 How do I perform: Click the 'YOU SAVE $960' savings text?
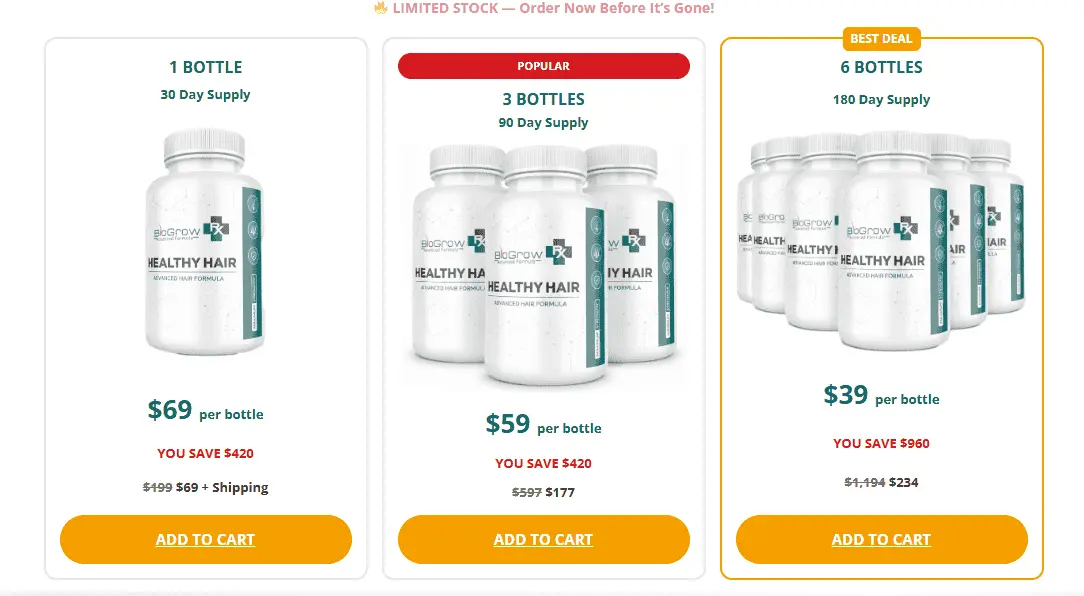(x=881, y=443)
